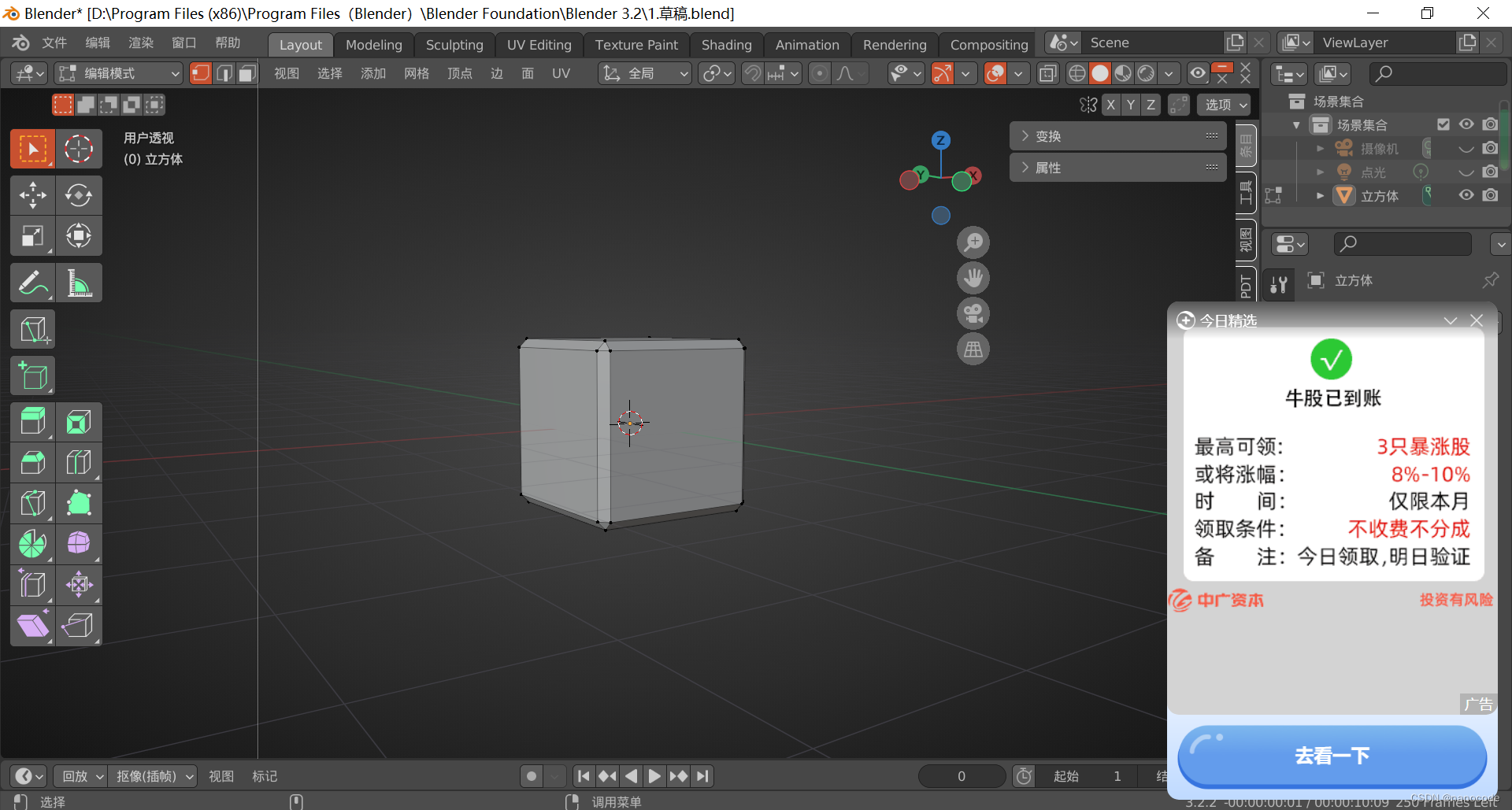This screenshot has width=1512, height=810.
Task: Hide 立方体 in viewport with eye
Action: point(1466,195)
